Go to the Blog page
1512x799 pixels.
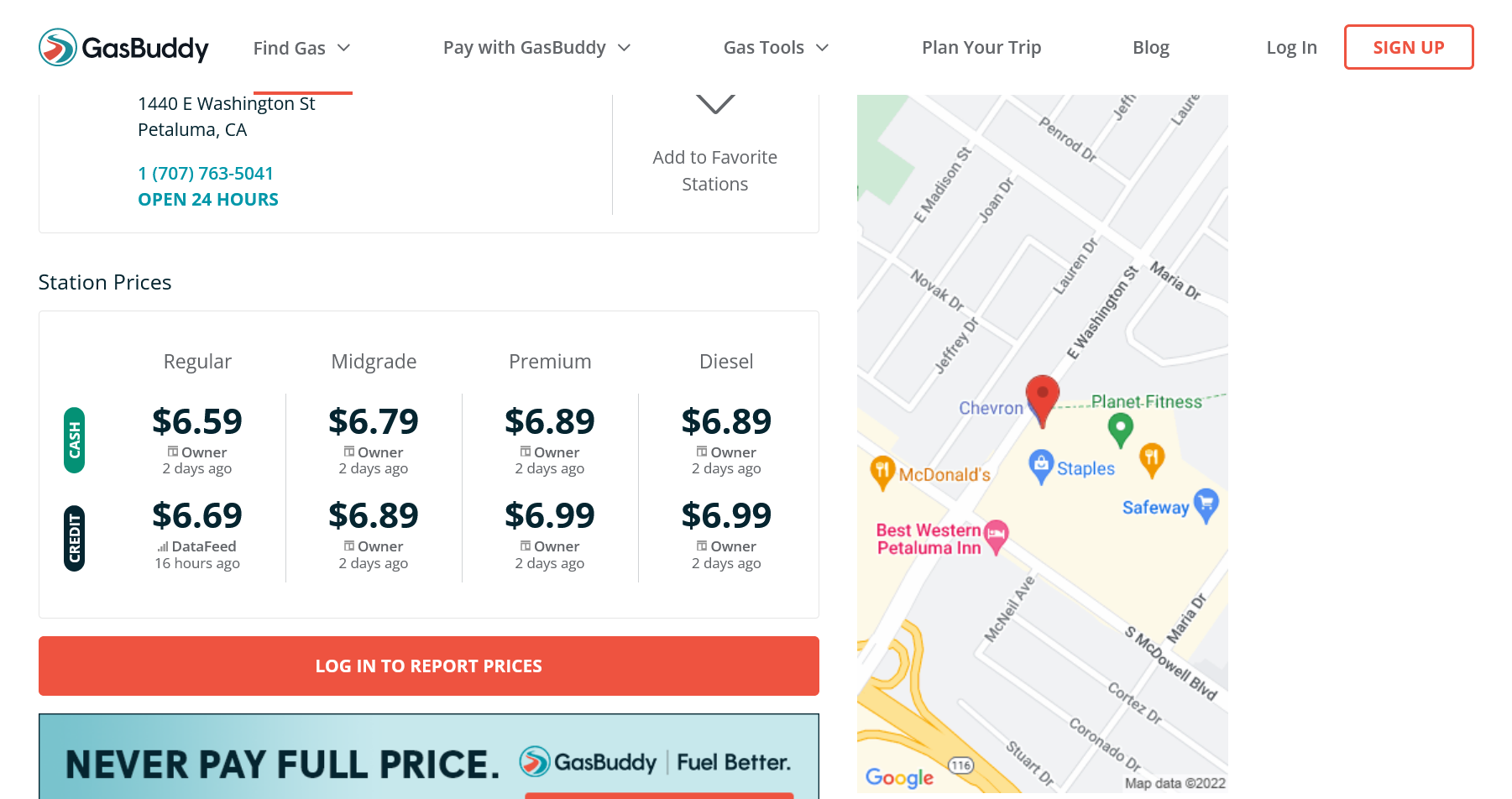coord(1151,48)
